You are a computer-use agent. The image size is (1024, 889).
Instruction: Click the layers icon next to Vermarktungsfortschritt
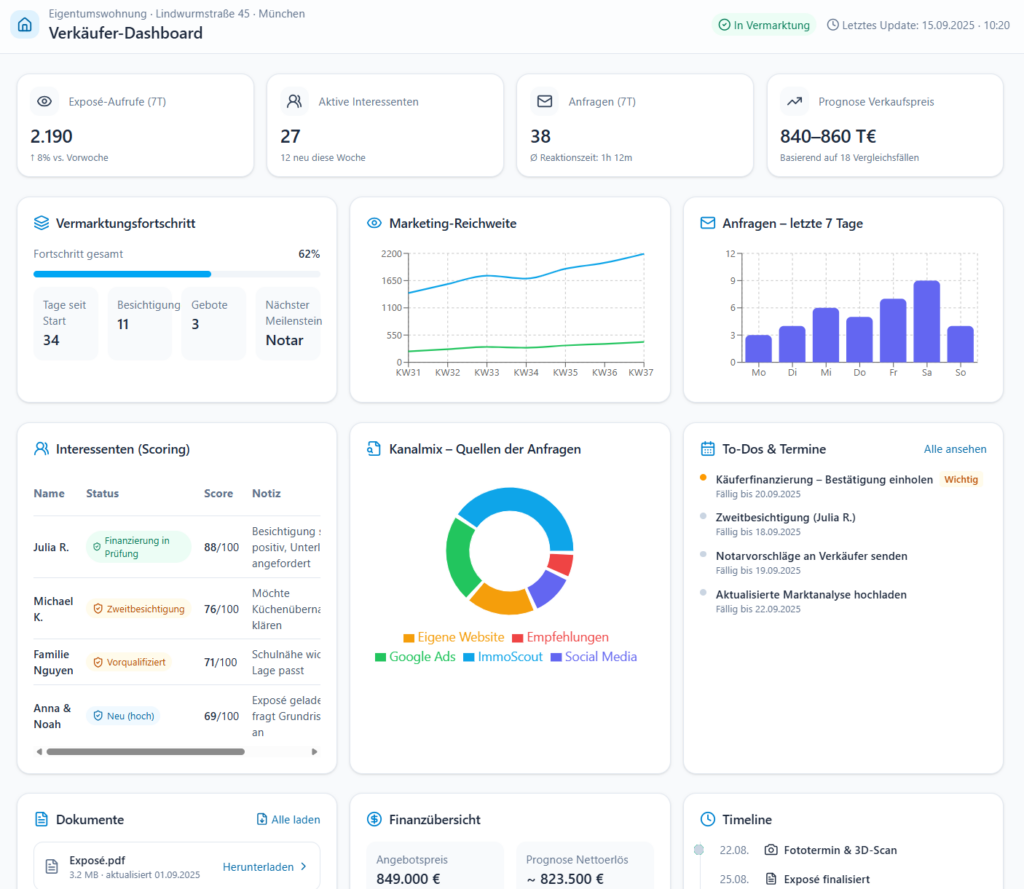41,223
